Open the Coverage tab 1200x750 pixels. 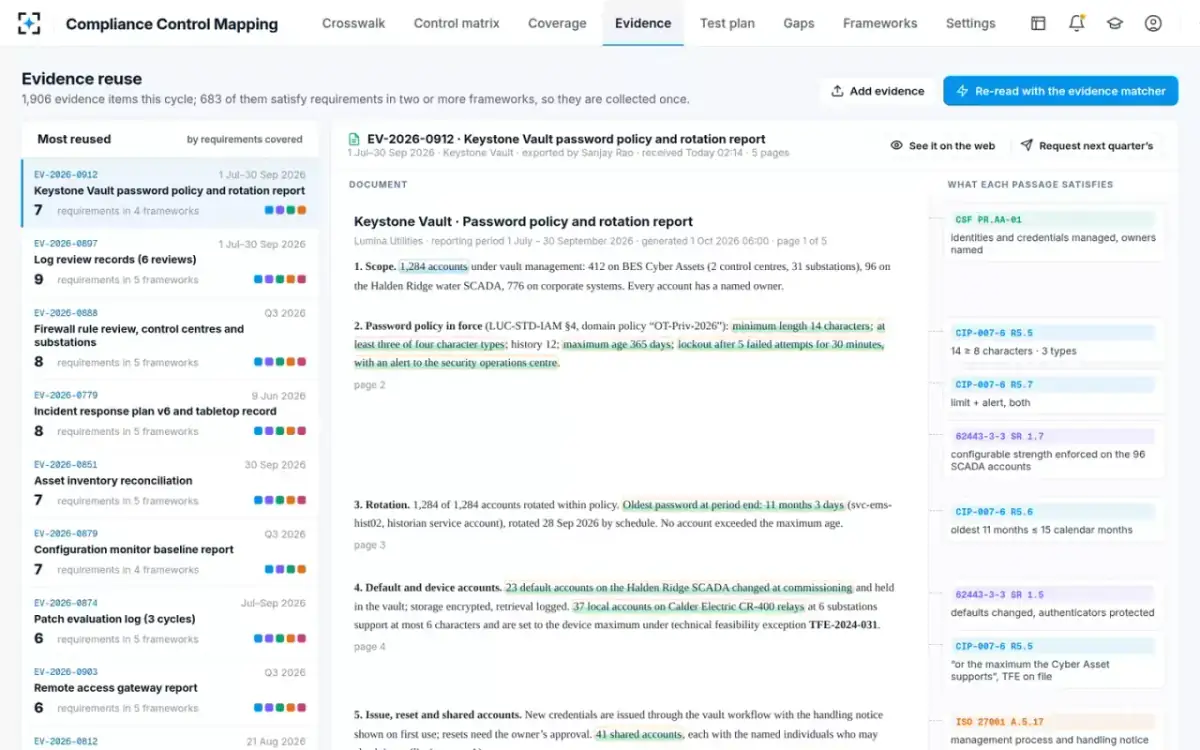(557, 23)
